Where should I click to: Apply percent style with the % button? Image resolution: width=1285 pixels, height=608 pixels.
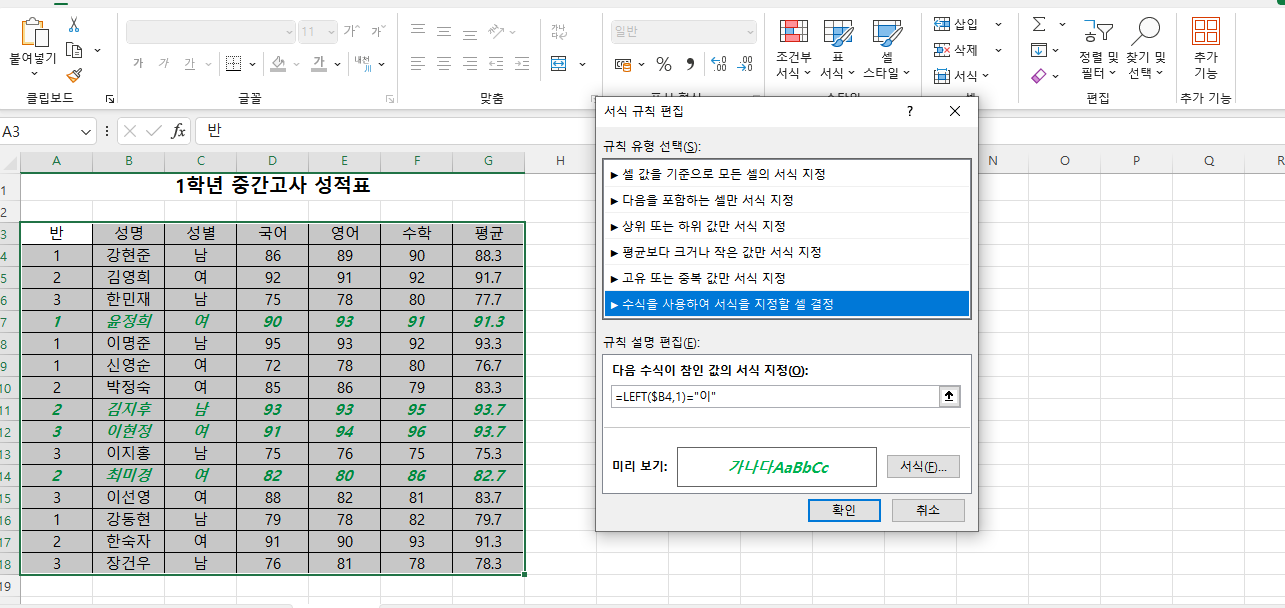click(663, 64)
